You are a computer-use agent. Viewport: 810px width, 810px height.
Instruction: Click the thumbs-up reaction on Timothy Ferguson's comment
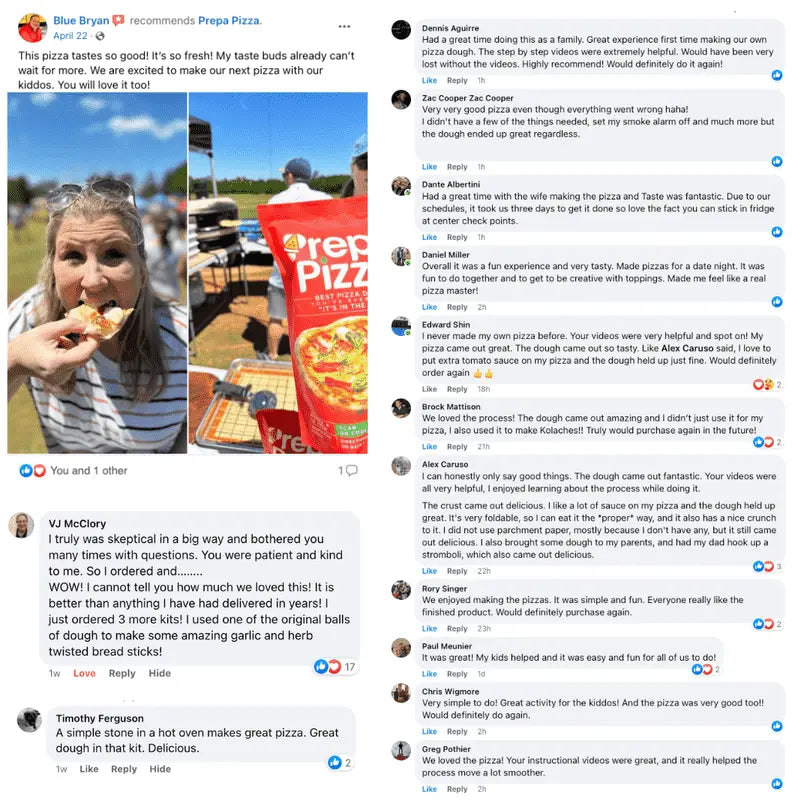tap(335, 762)
